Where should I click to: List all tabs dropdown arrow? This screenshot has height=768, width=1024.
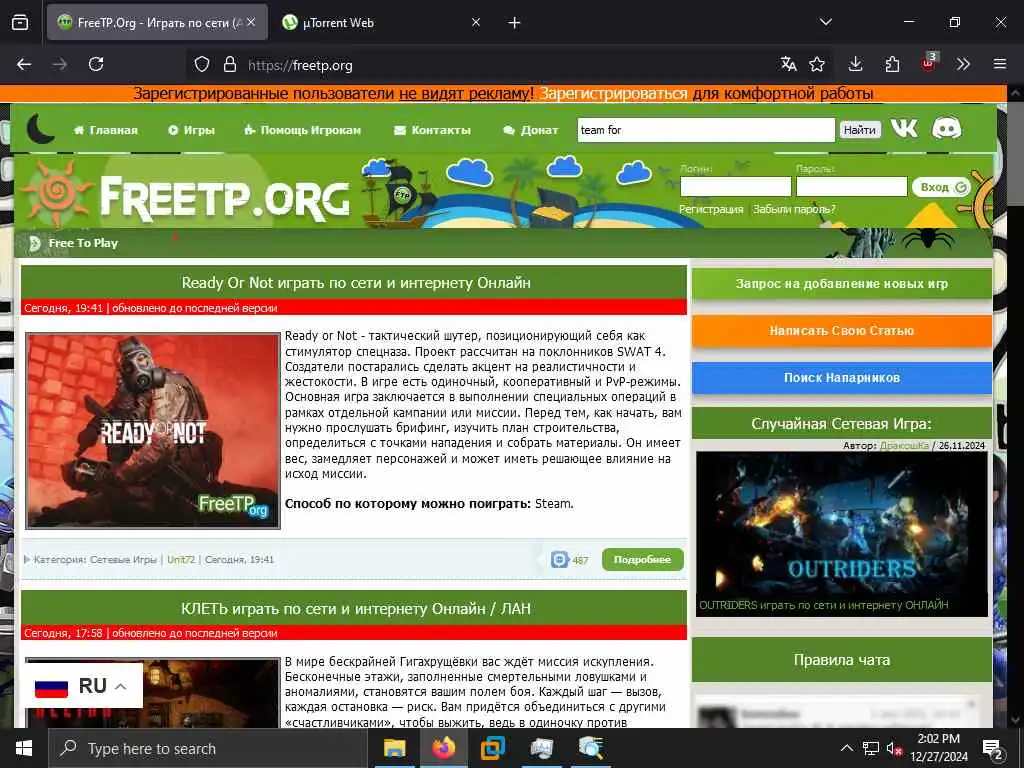825,22
